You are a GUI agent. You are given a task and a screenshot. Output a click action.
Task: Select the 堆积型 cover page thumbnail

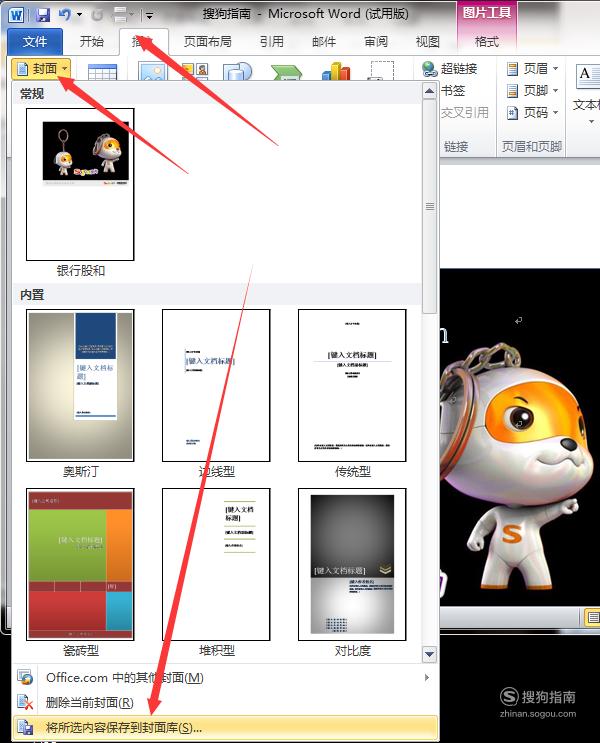point(216,564)
